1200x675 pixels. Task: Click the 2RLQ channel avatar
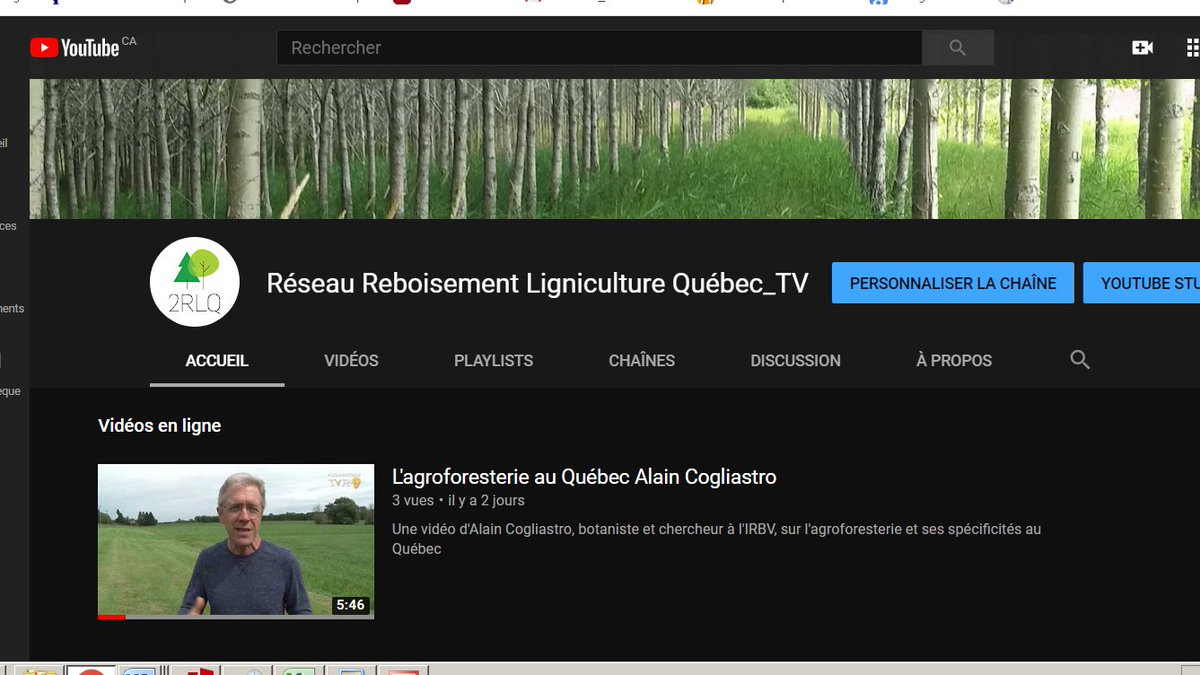tap(194, 283)
